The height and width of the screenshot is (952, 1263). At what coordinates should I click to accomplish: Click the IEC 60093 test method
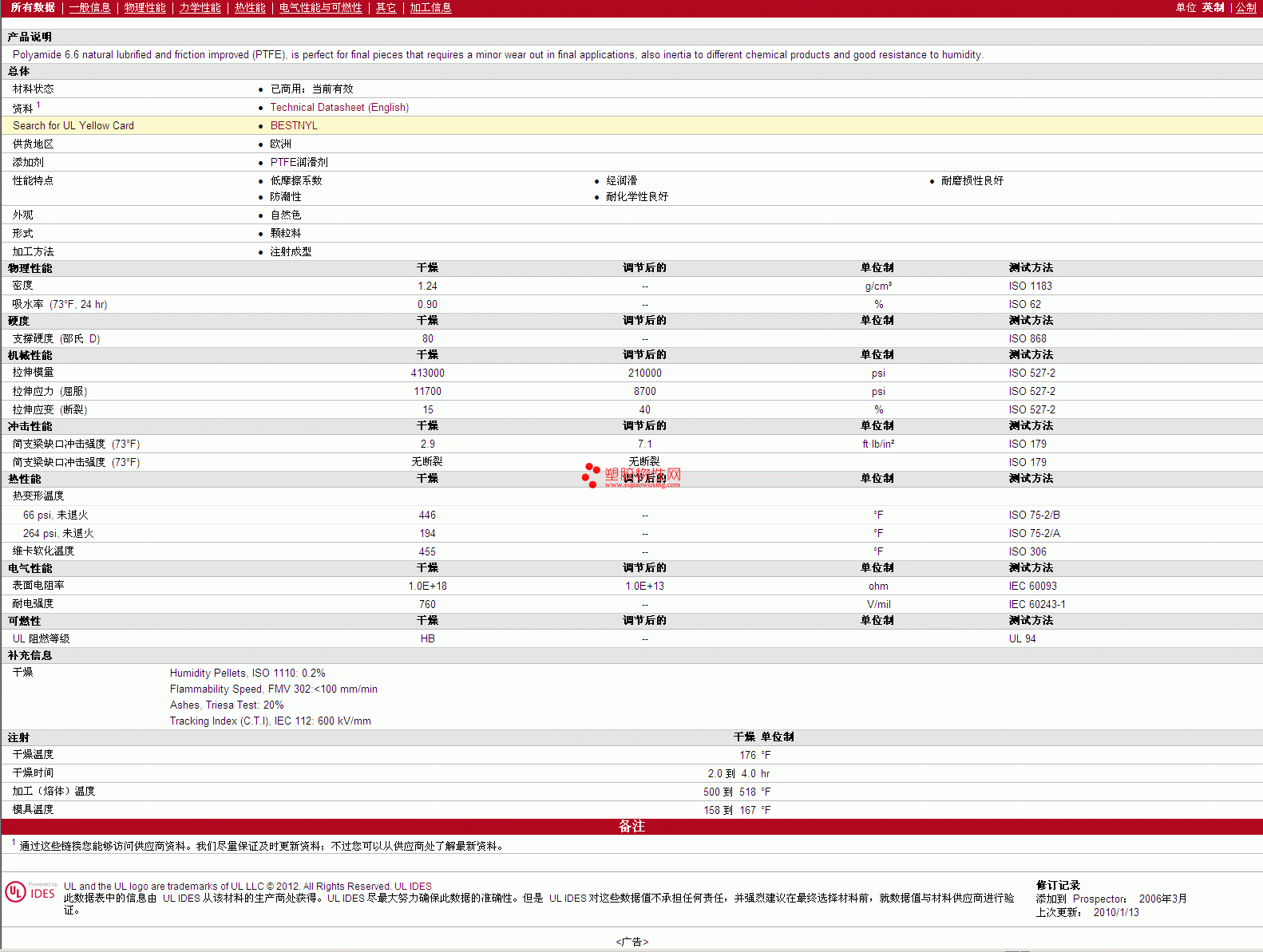click(1032, 586)
